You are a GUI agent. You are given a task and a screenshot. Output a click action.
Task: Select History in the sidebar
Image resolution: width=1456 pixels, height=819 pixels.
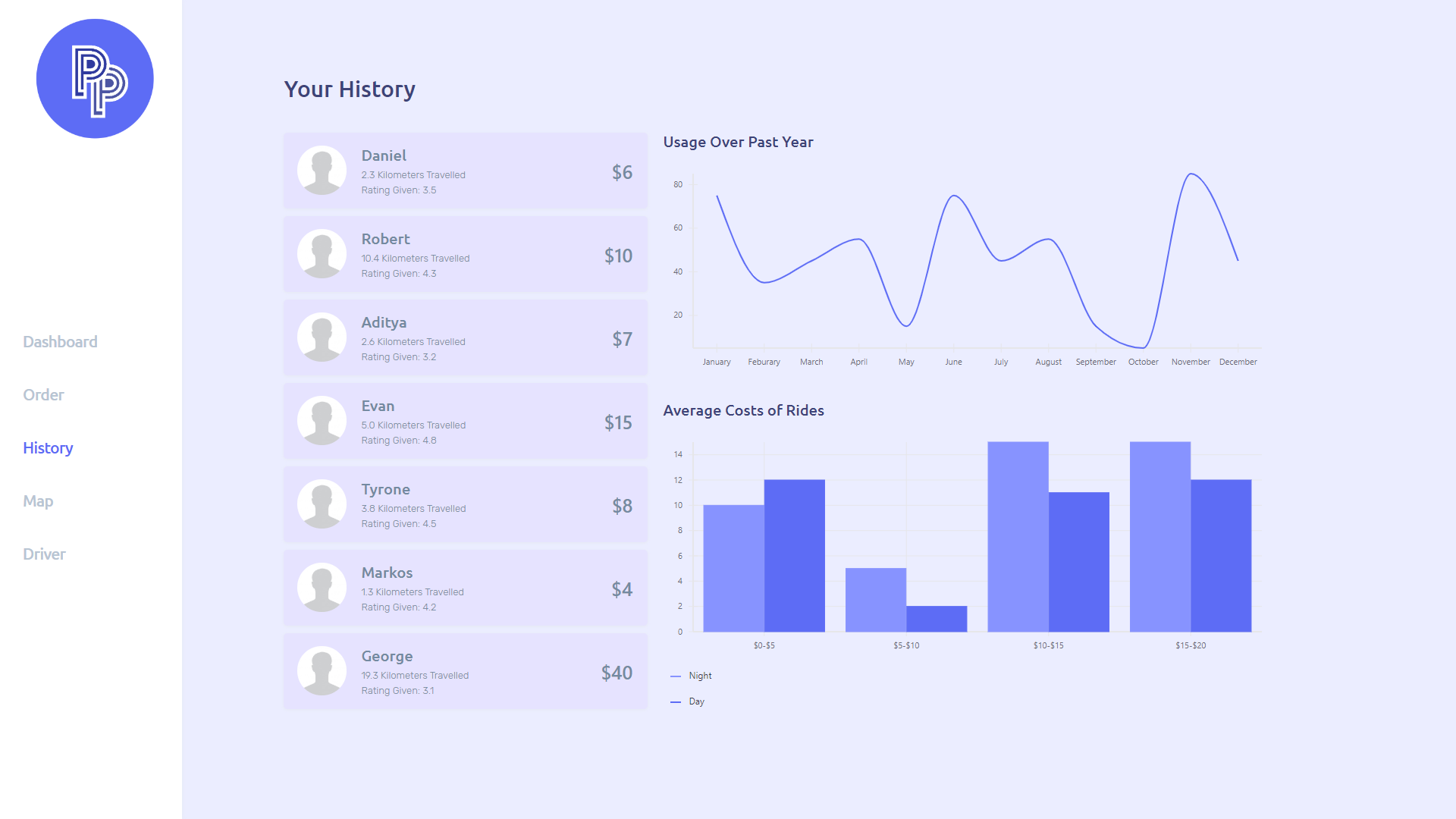pos(48,448)
